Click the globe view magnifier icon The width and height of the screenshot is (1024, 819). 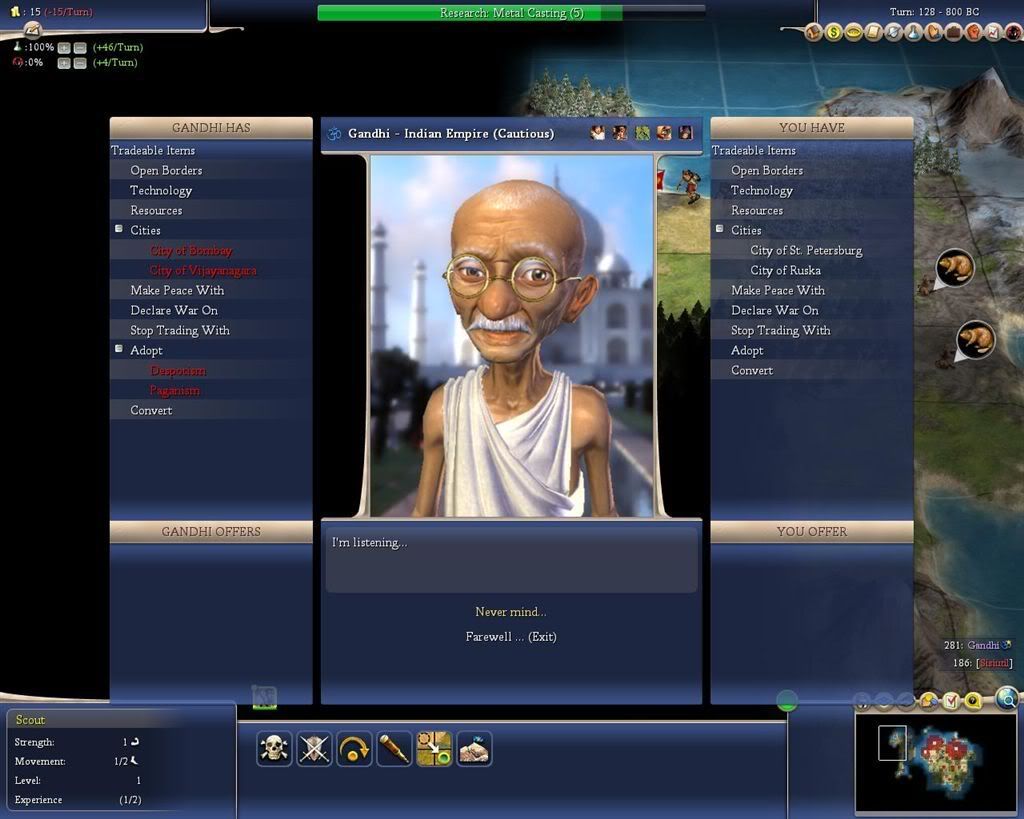point(1008,699)
